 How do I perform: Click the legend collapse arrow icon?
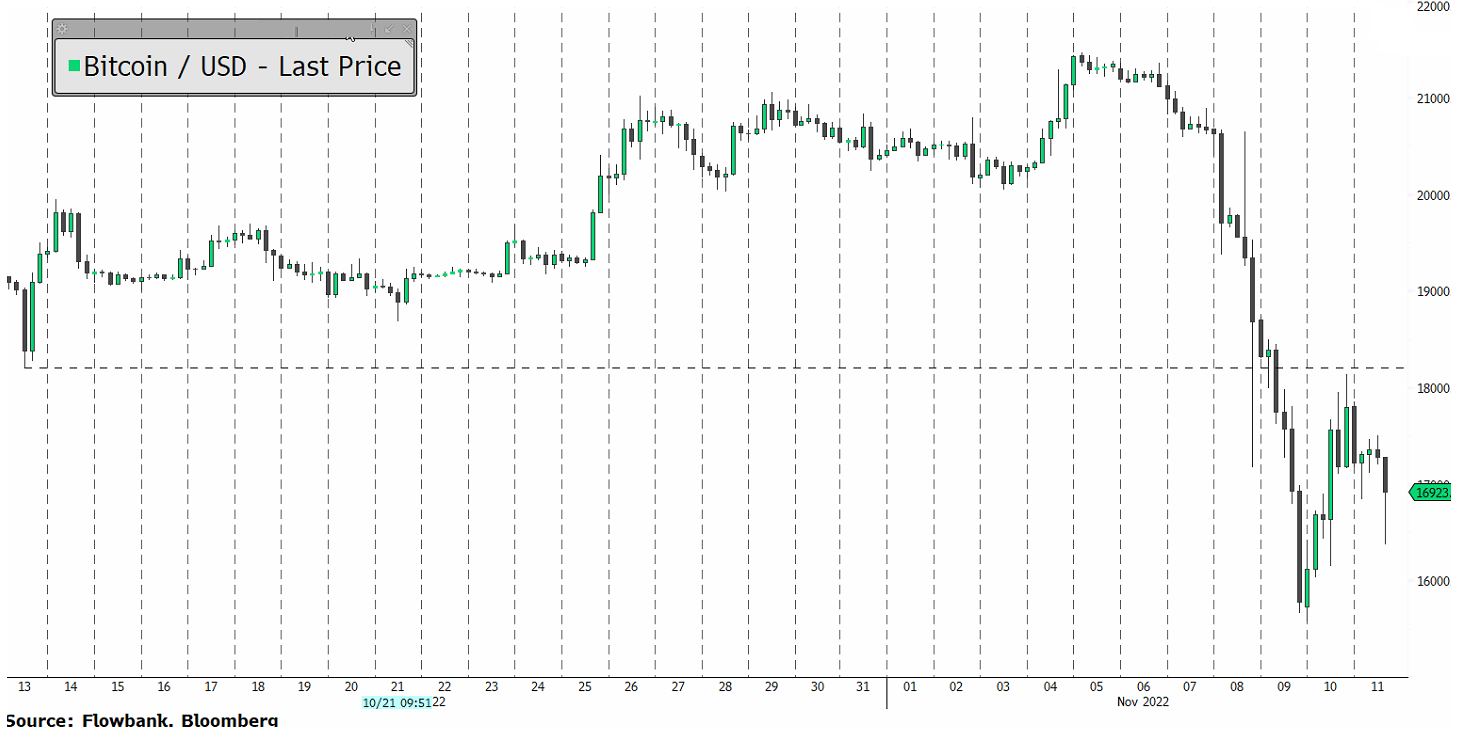(x=389, y=29)
